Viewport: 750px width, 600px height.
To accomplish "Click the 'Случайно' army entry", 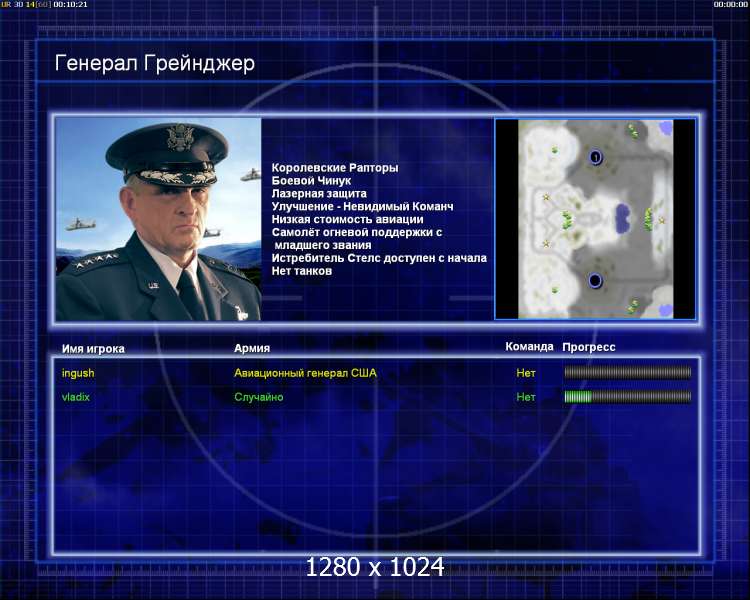I will 259,397.
